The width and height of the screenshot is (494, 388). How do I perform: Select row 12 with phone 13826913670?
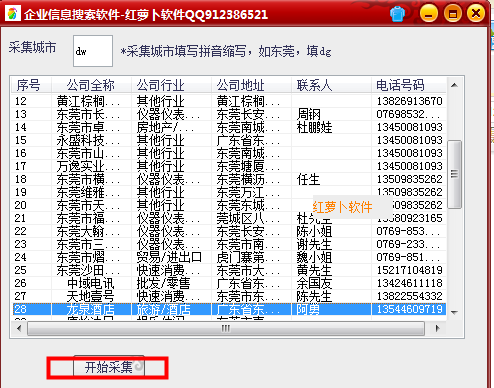point(229,101)
